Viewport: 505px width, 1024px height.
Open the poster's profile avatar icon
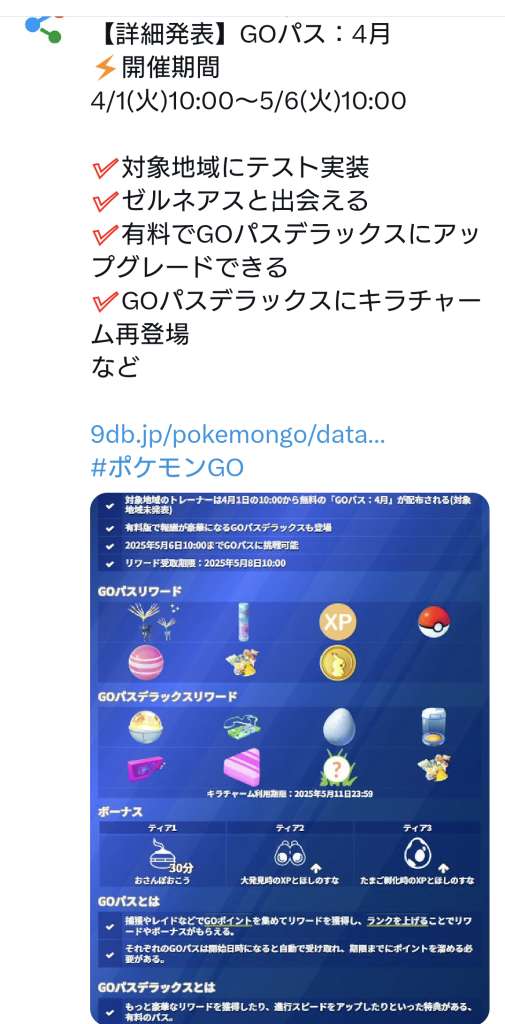tap(43, 27)
